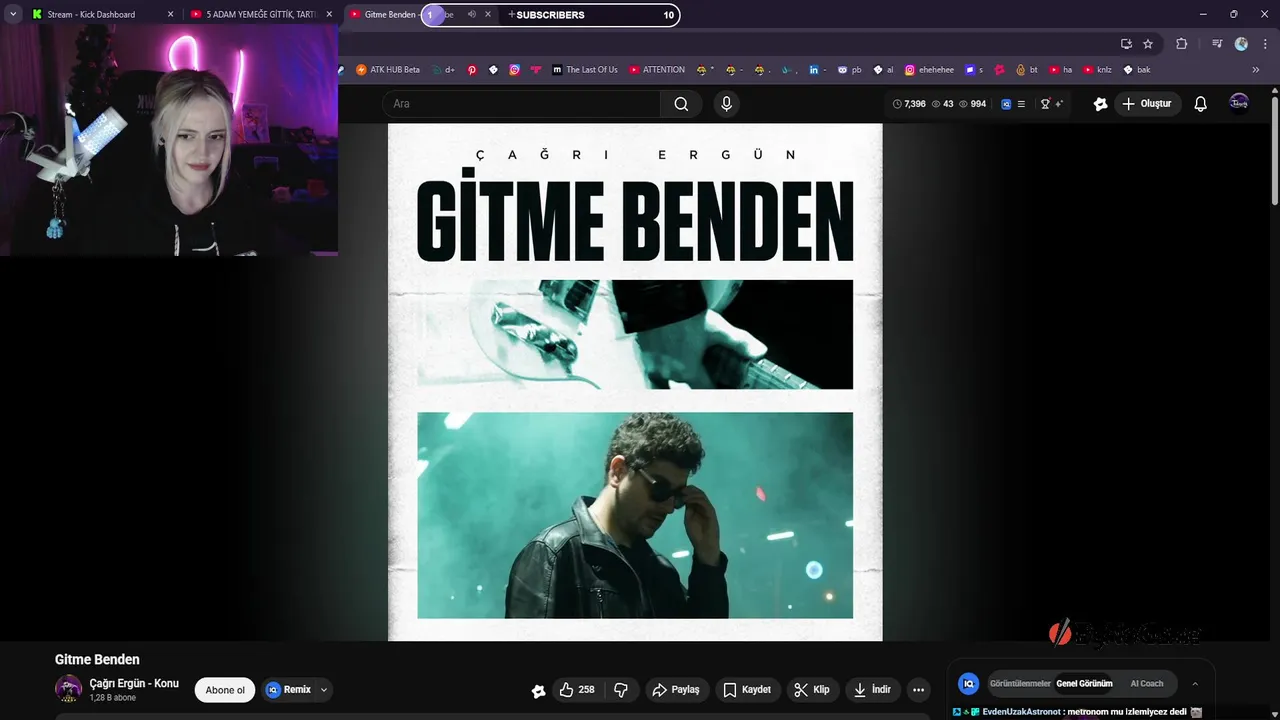Open the Çağrı Ergün - Konu channel
Image resolution: width=1280 pixels, height=720 pixels.
134,683
